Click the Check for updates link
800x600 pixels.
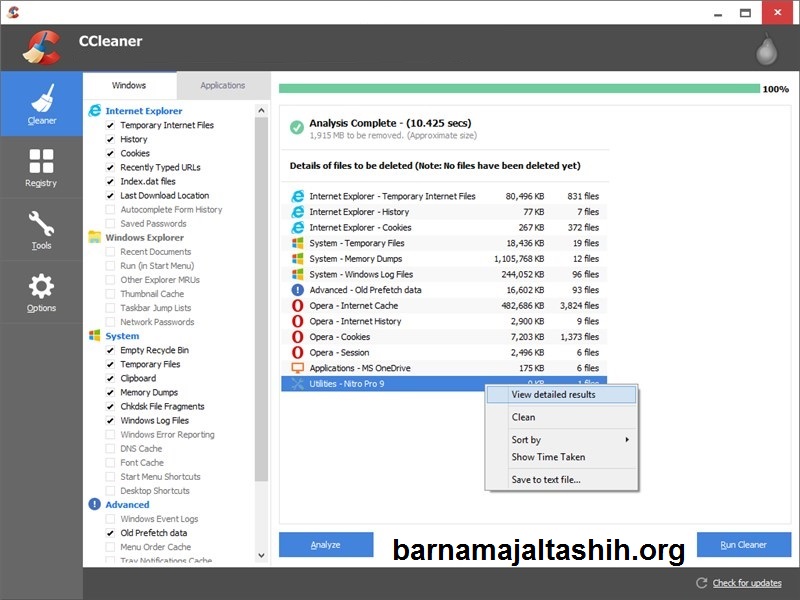[x=747, y=583]
